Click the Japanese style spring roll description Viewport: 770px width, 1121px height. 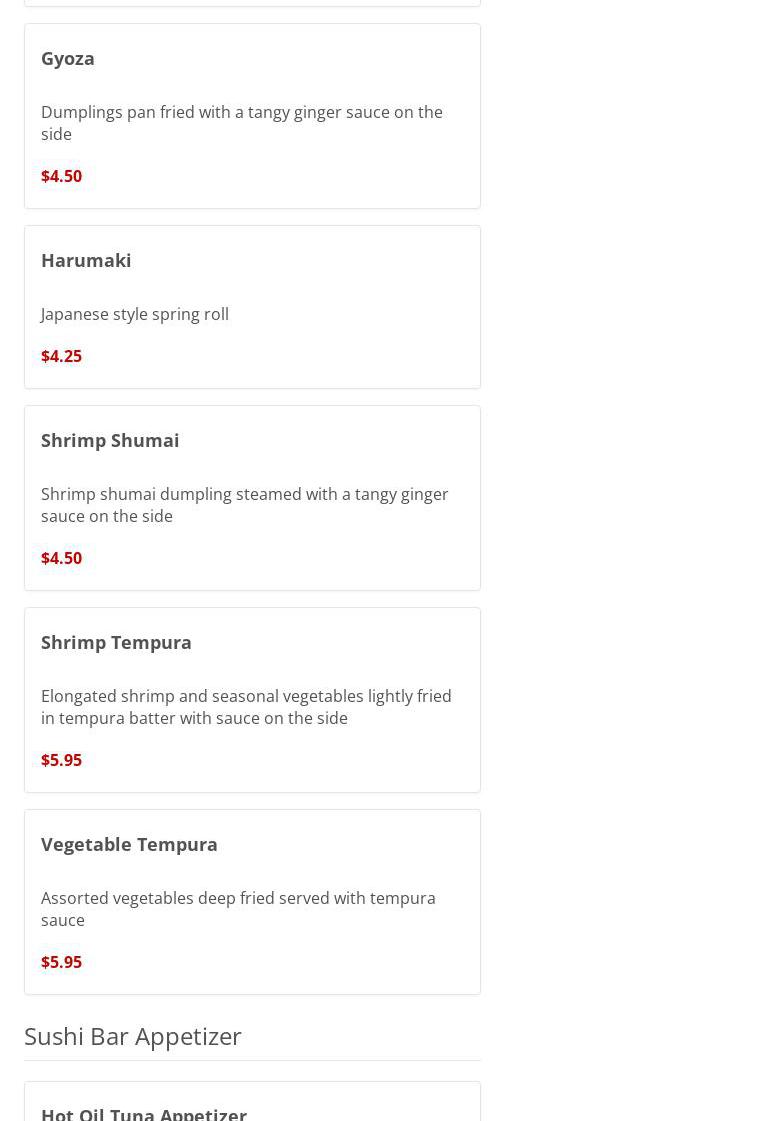134,314
